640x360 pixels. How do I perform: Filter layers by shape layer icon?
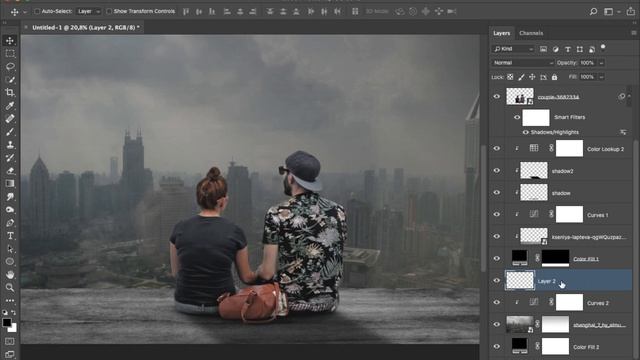pyautogui.click(x=580, y=49)
